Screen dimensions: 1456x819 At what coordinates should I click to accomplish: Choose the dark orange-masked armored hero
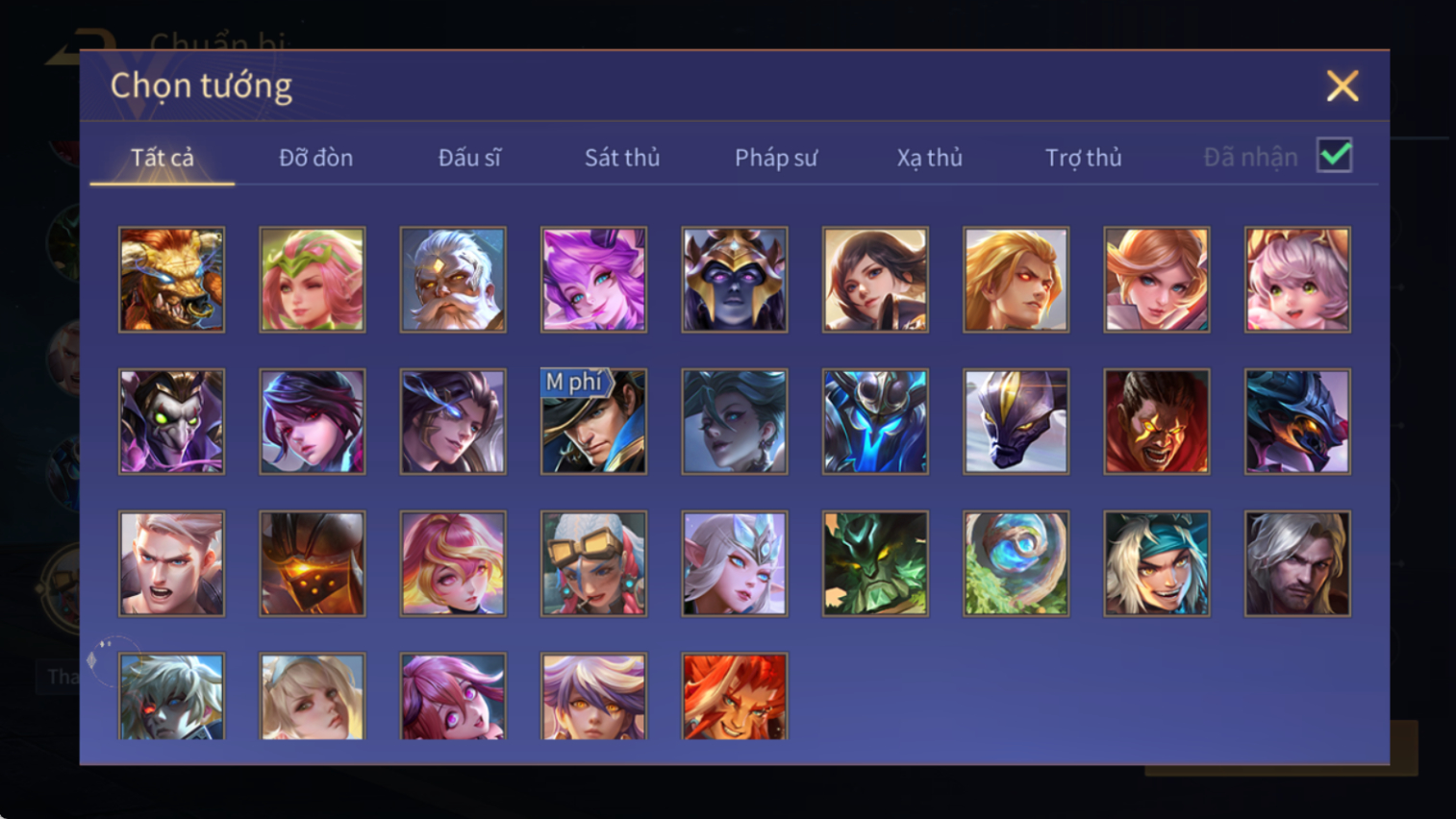pos(313,563)
